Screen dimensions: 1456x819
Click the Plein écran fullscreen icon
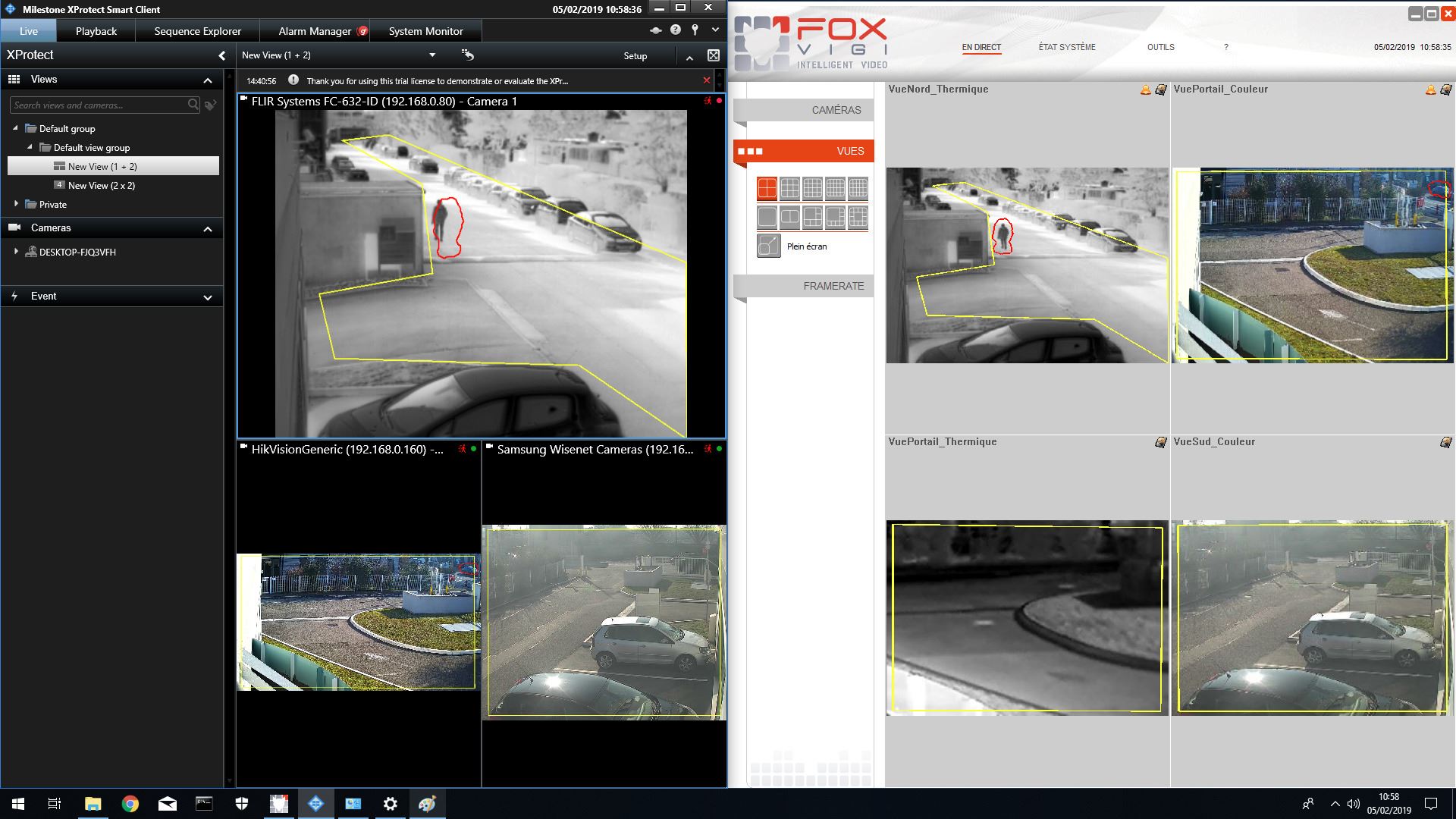[x=768, y=246]
